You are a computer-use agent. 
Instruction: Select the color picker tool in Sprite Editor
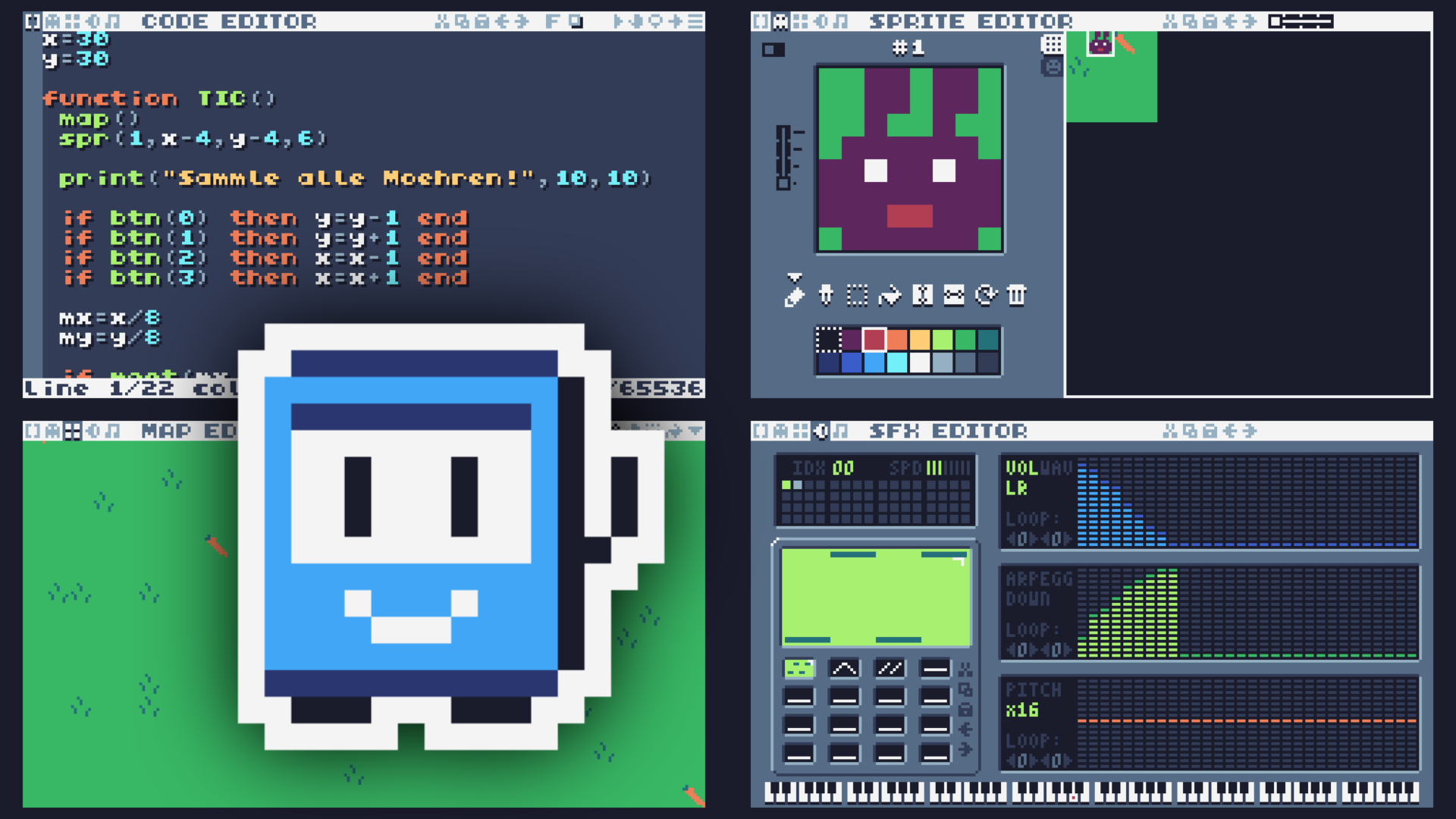[x=826, y=295]
